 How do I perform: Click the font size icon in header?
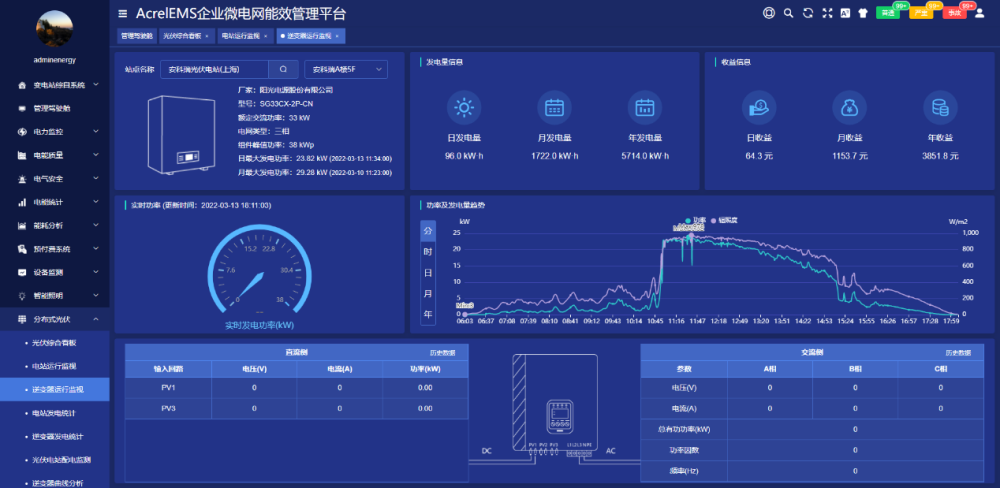click(x=843, y=13)
